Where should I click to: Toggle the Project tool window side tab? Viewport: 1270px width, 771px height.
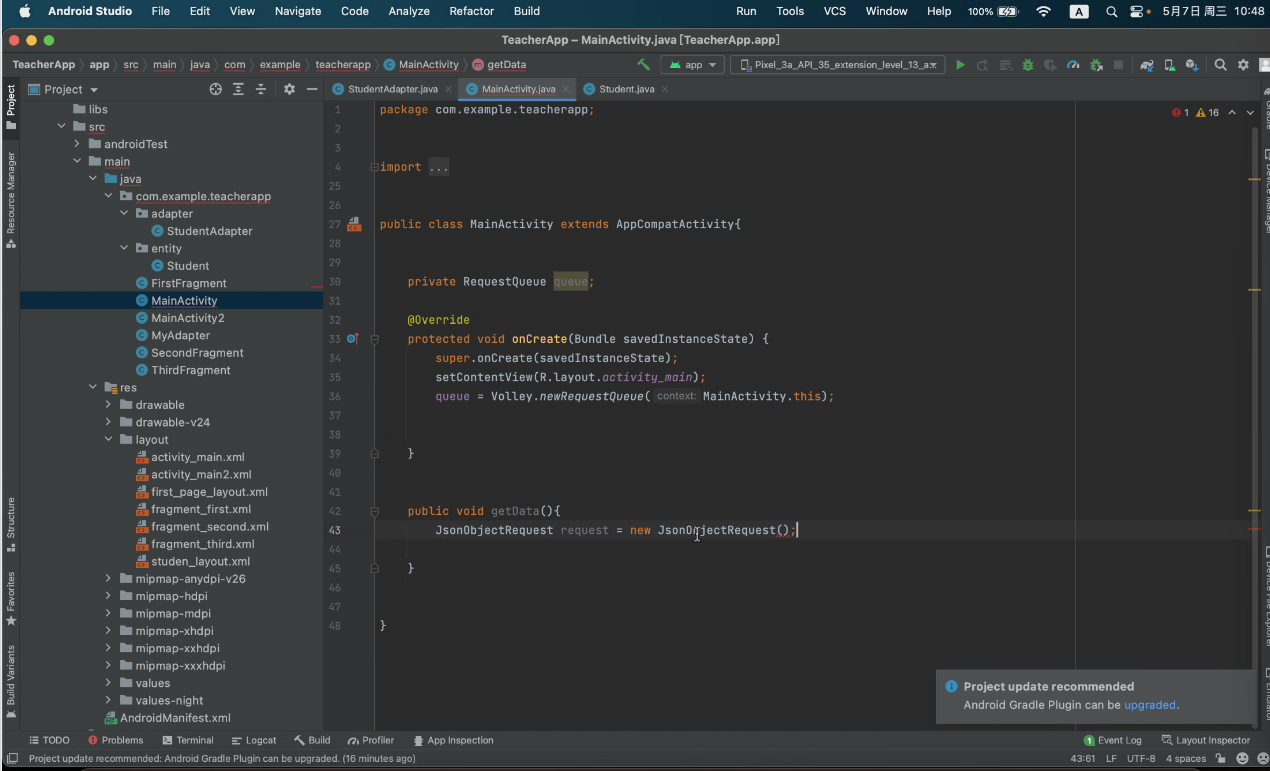(11, 106)
